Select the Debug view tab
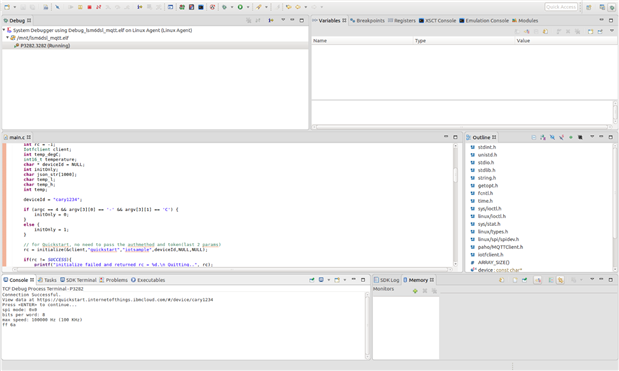 click(17, 21)
